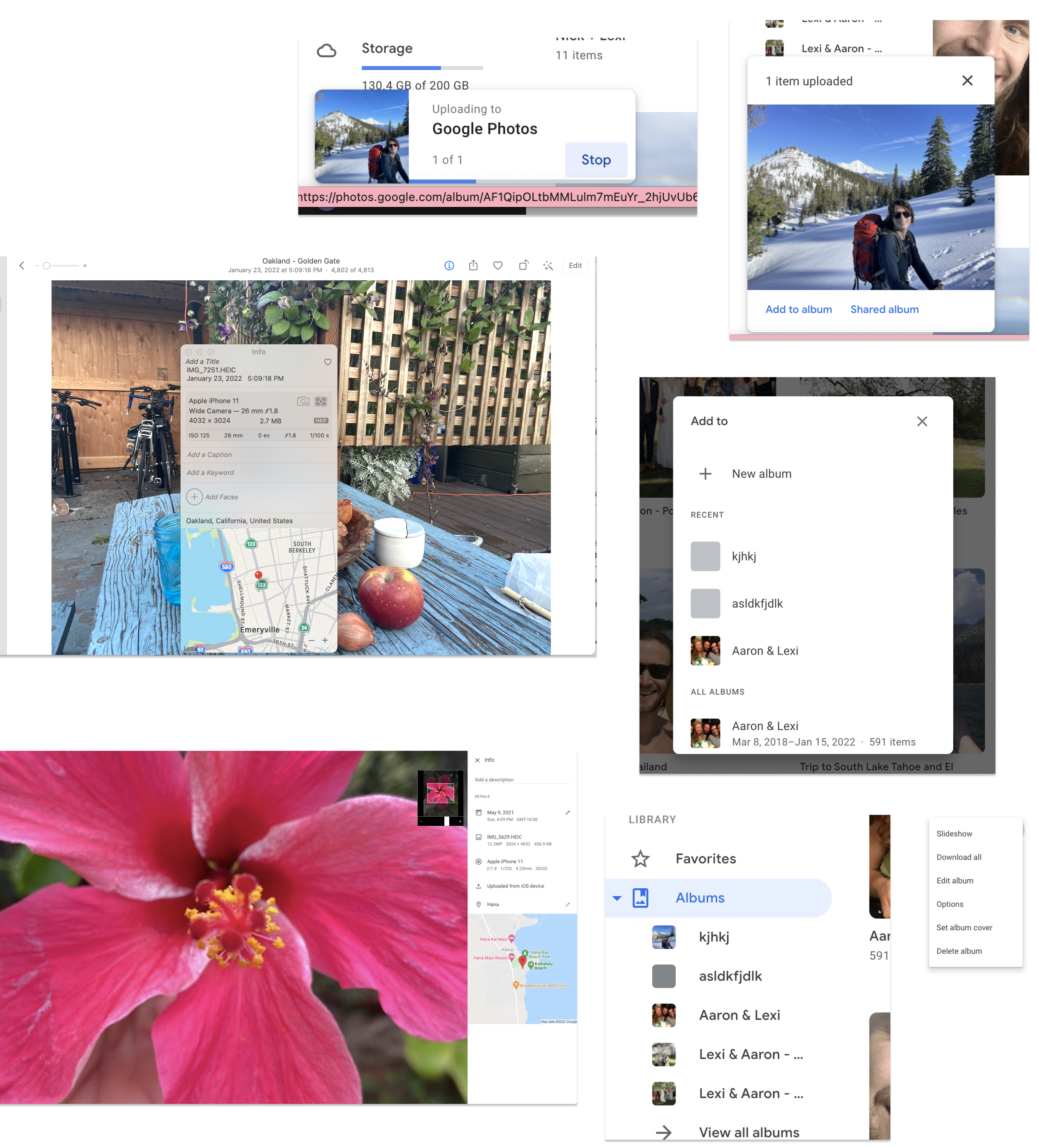
Task: Click the edit pencil next to May 9, 2021
Action: 567,813
